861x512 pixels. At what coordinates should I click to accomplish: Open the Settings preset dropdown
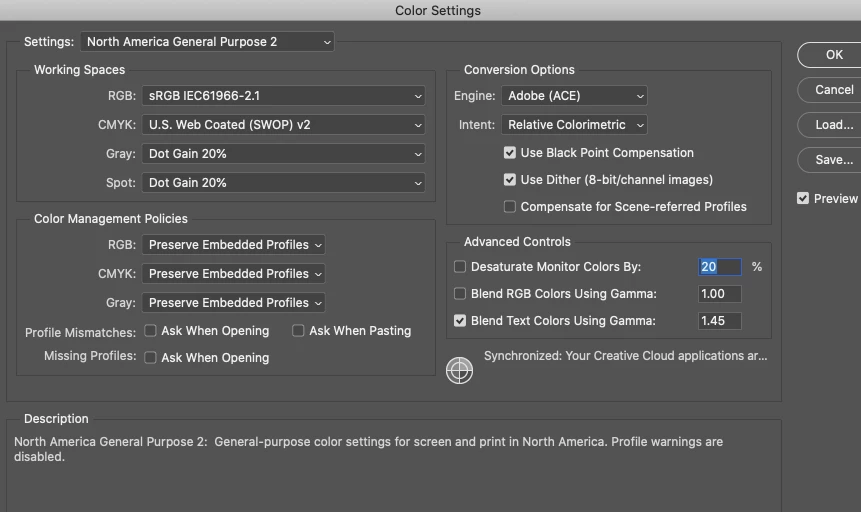[207, 42]
